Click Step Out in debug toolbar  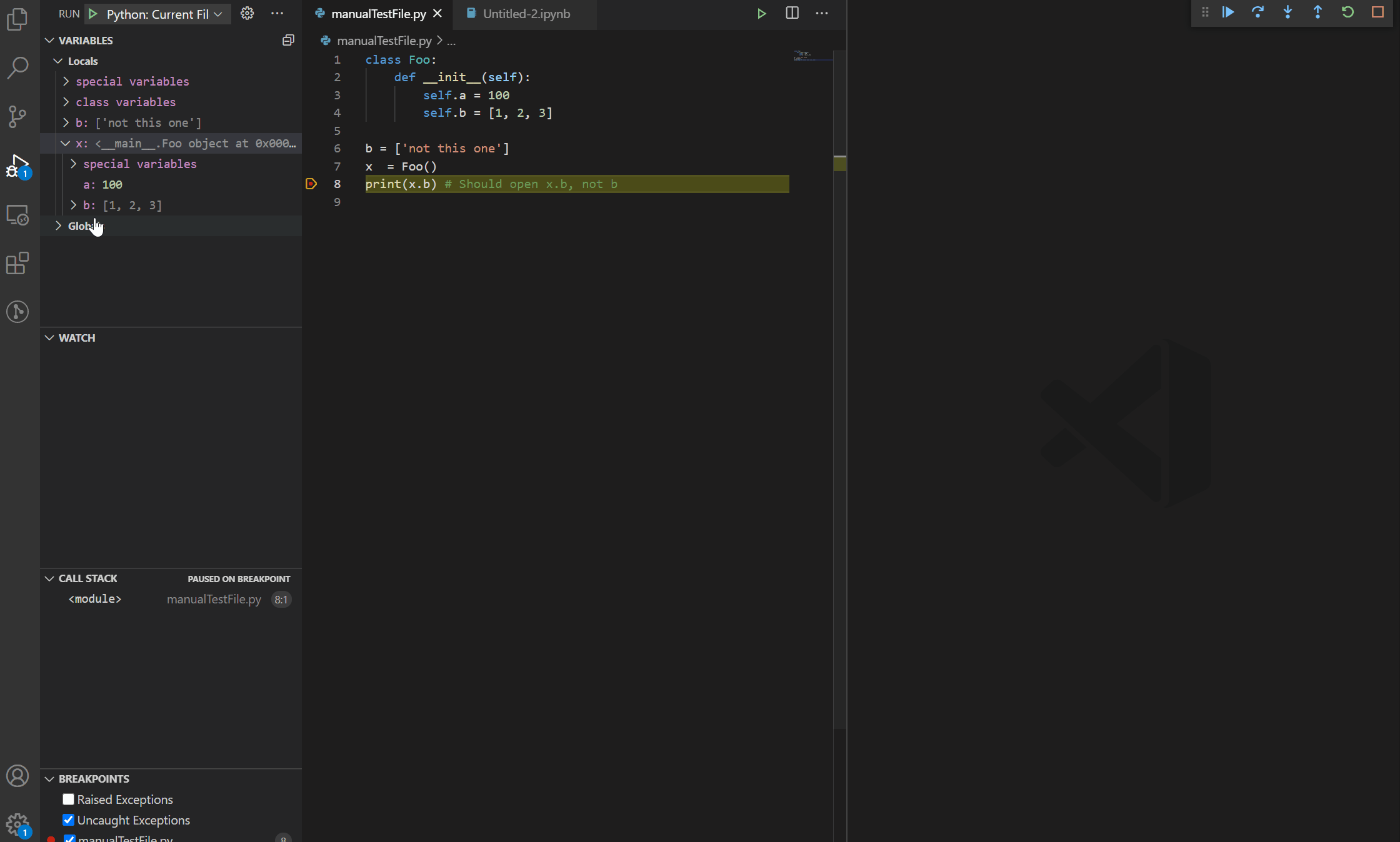click(x=1317, y=12)
